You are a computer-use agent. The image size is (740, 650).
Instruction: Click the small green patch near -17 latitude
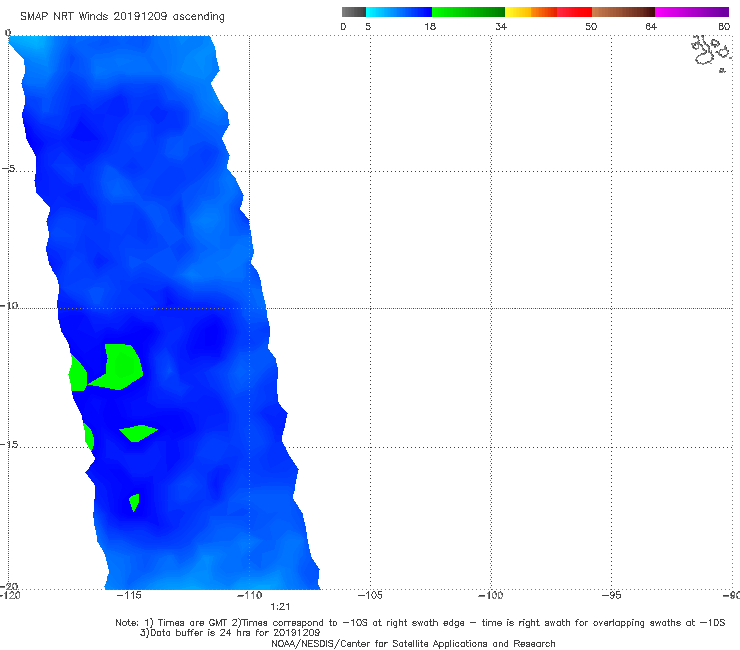[x=135, y=502]
